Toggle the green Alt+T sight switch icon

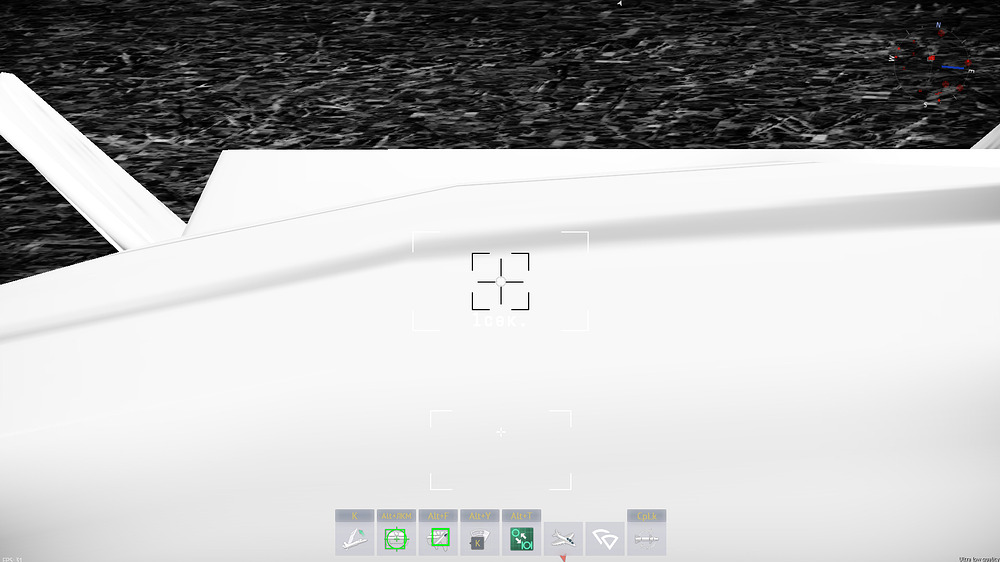point(522,538)
